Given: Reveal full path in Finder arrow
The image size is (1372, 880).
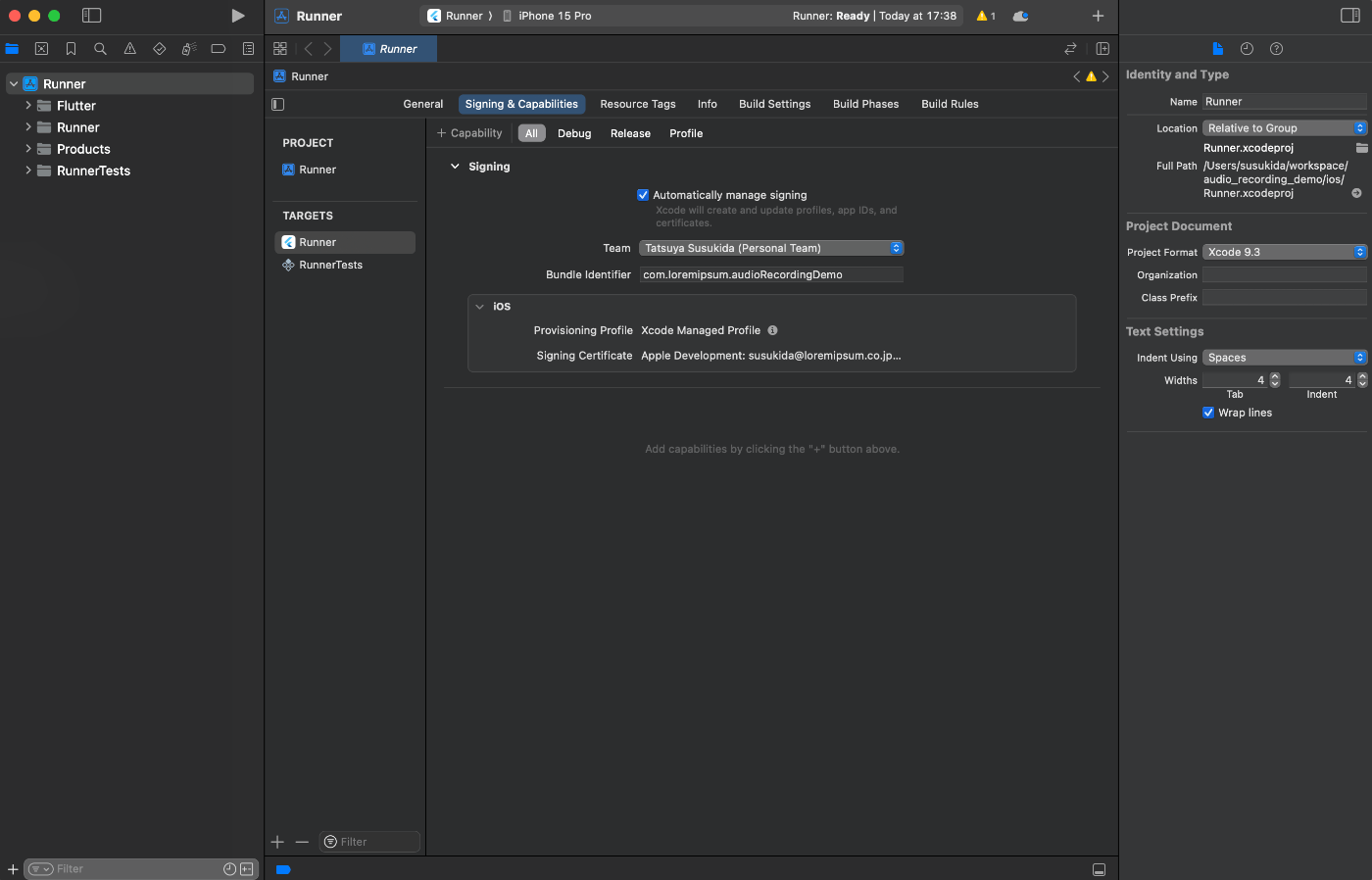Looking at the screenshot, I should tap(1356, 193).
